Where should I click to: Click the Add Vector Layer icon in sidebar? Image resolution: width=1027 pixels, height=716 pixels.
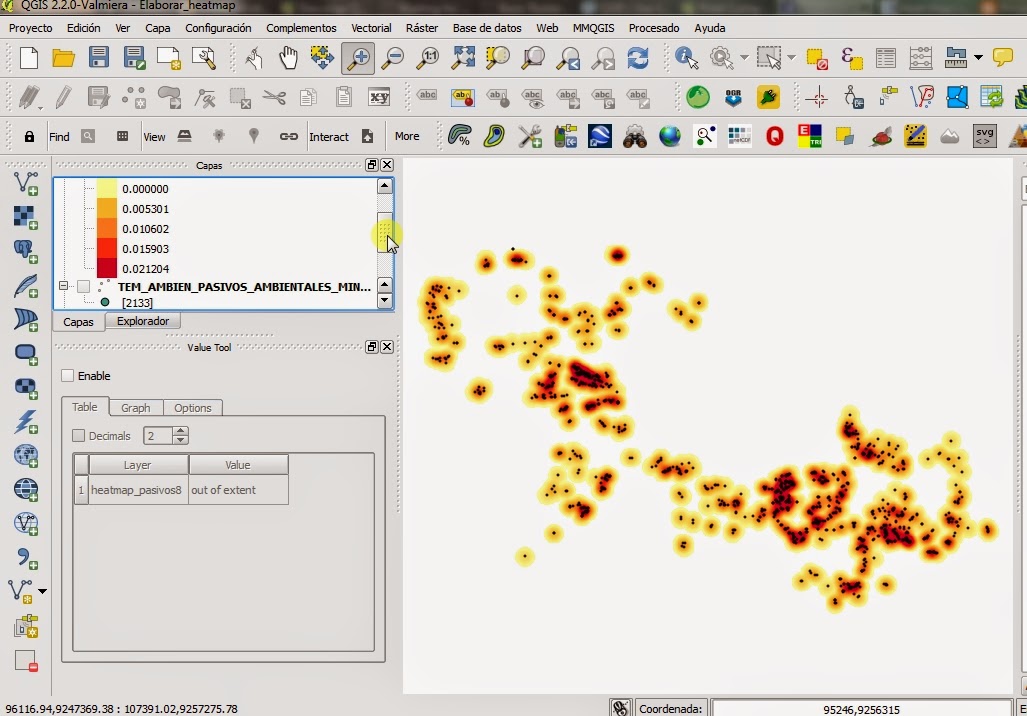(x=26, y=183)
